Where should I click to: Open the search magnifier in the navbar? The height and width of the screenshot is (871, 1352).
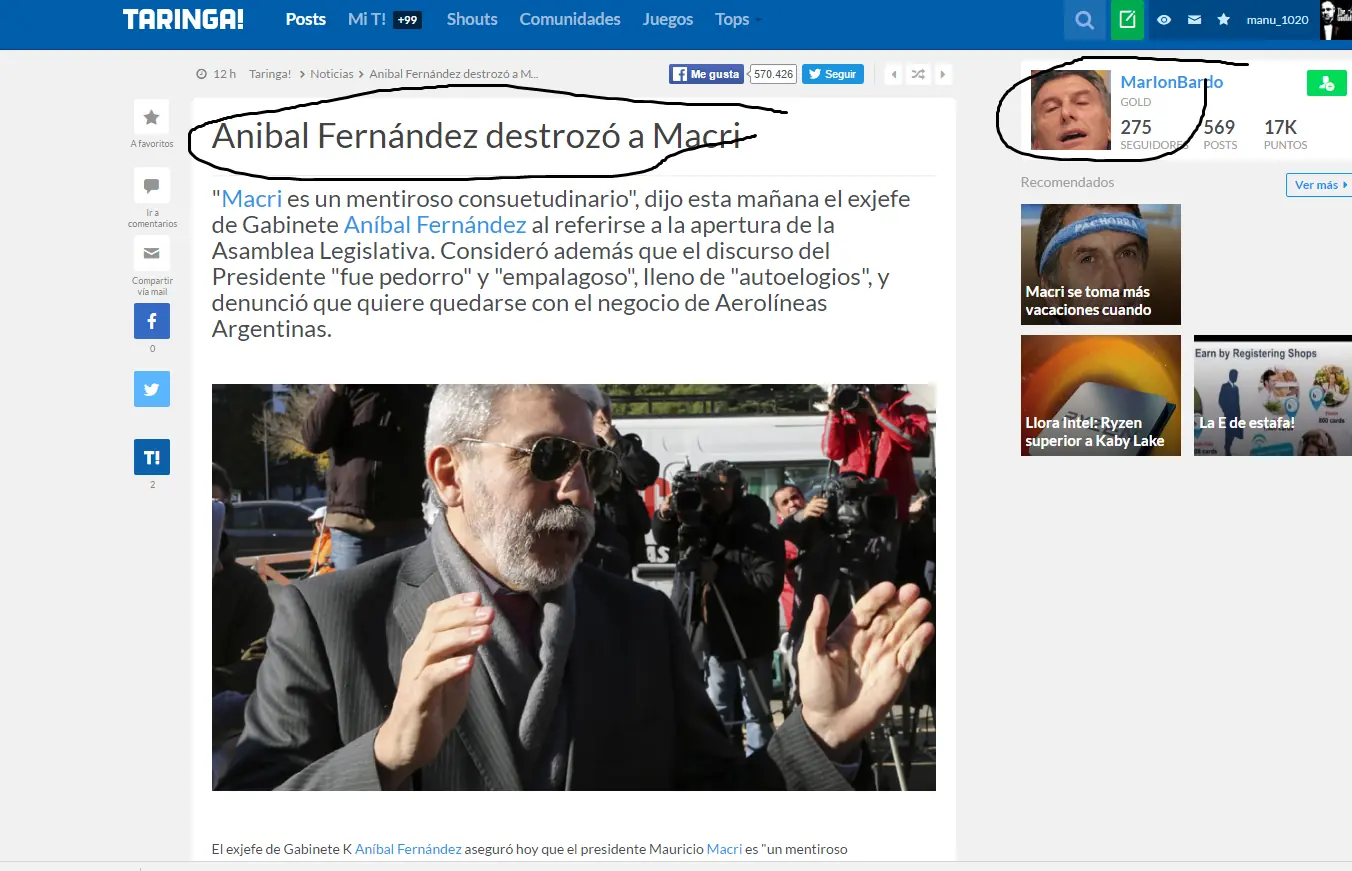click(1084, 19)
